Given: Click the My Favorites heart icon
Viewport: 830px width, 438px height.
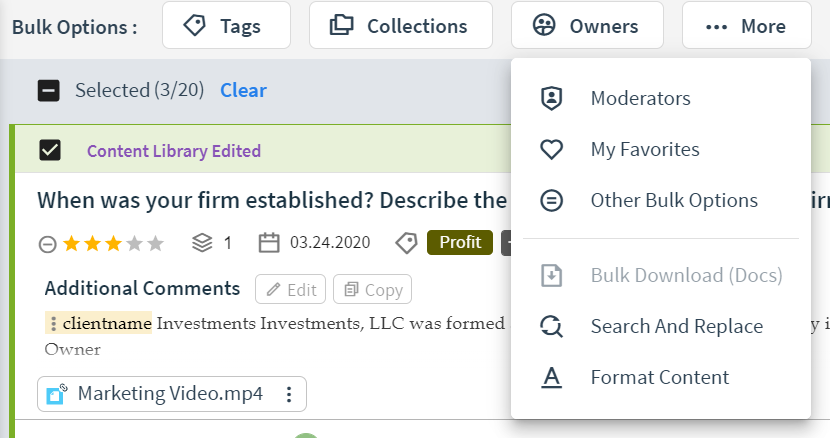Looking at the screenshot, I should tap(551, 149).
